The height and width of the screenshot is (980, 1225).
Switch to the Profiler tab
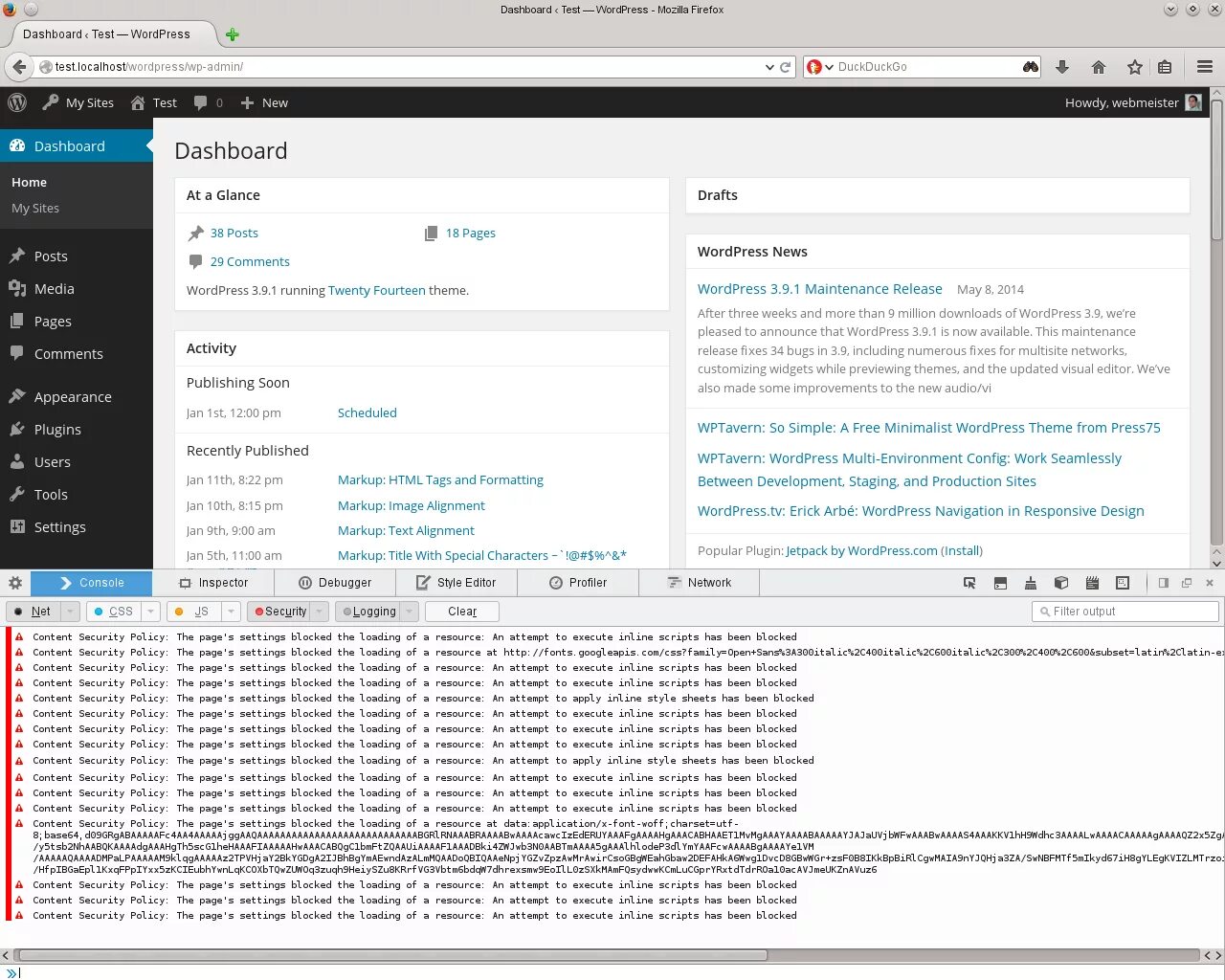[578, 583]
